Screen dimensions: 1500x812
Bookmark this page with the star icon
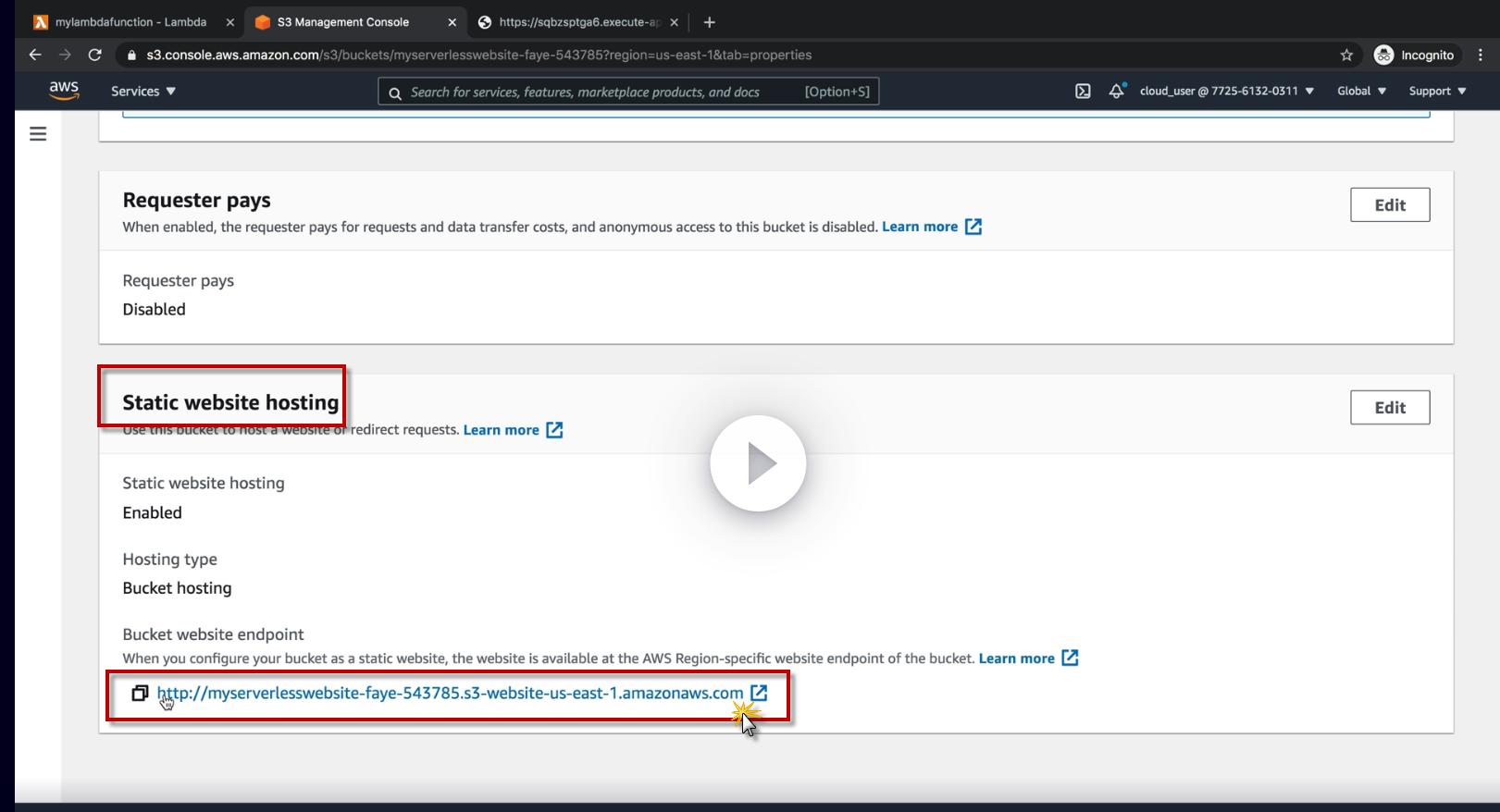[1346, 55]
